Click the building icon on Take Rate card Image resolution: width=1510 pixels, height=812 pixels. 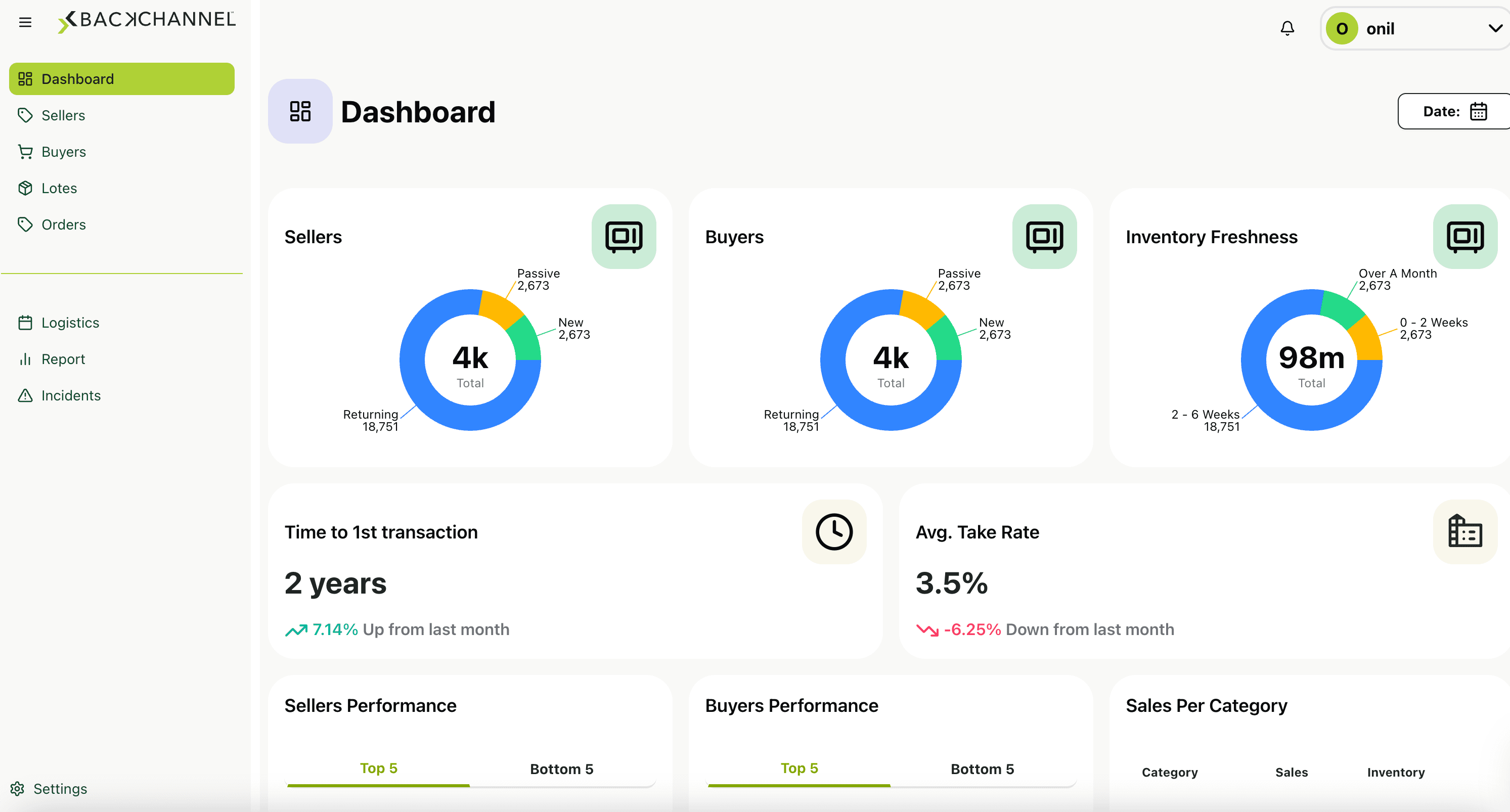tap(1464, 532)
